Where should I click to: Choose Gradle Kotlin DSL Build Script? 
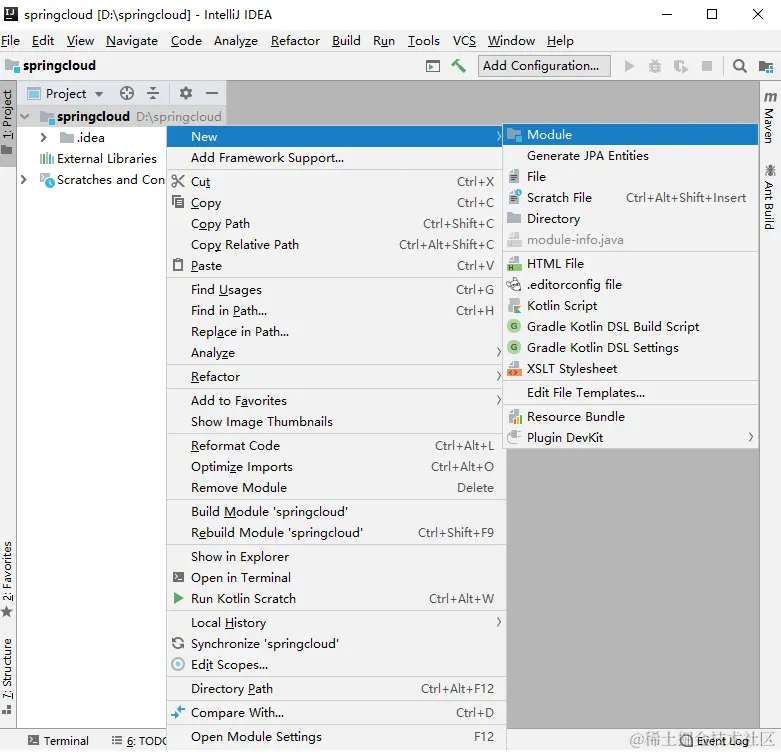click(631, 326)
